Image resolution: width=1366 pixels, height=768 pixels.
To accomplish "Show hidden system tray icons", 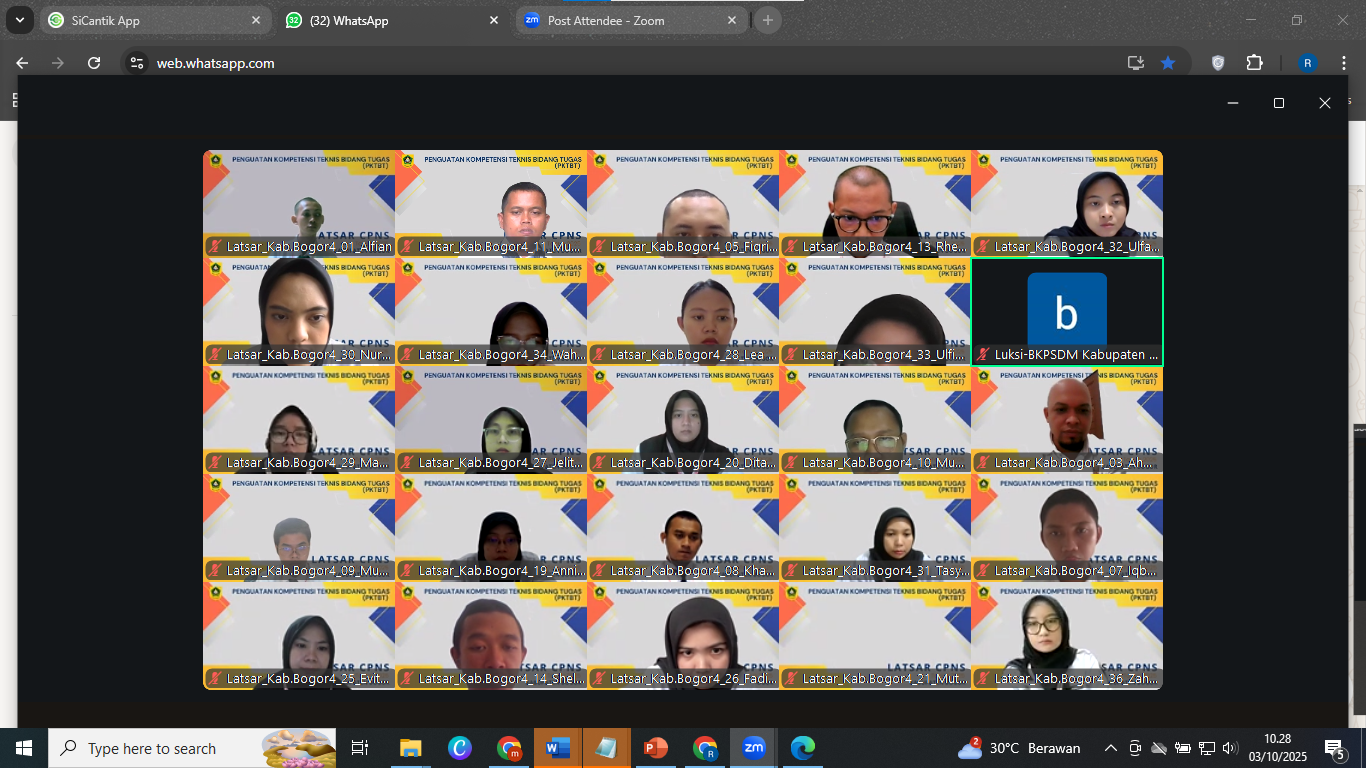I will pyautogui.click(x=1111, y=748).
